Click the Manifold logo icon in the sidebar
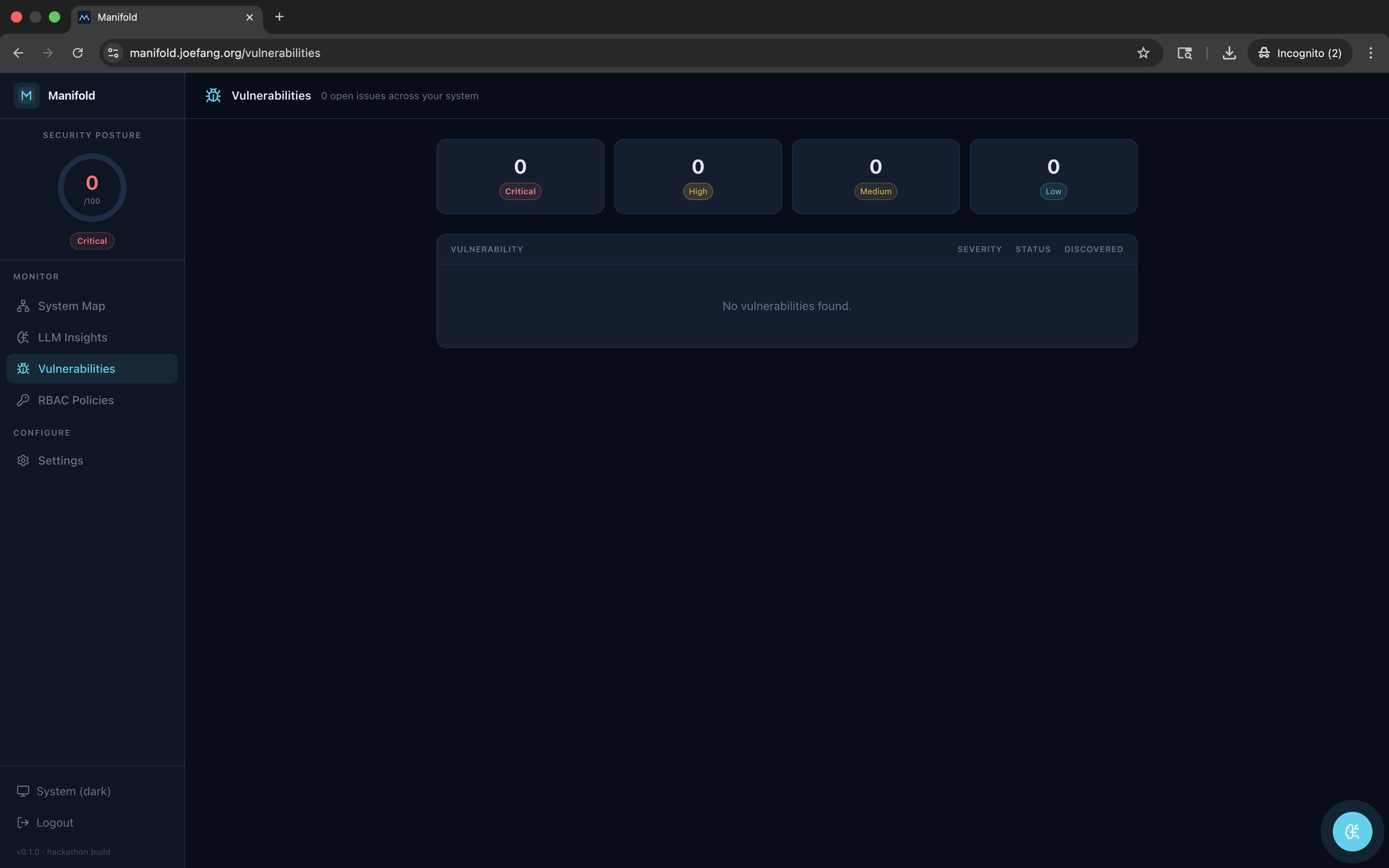The height and width of the screenshot is (868, 1389). (x=26, y=95)
